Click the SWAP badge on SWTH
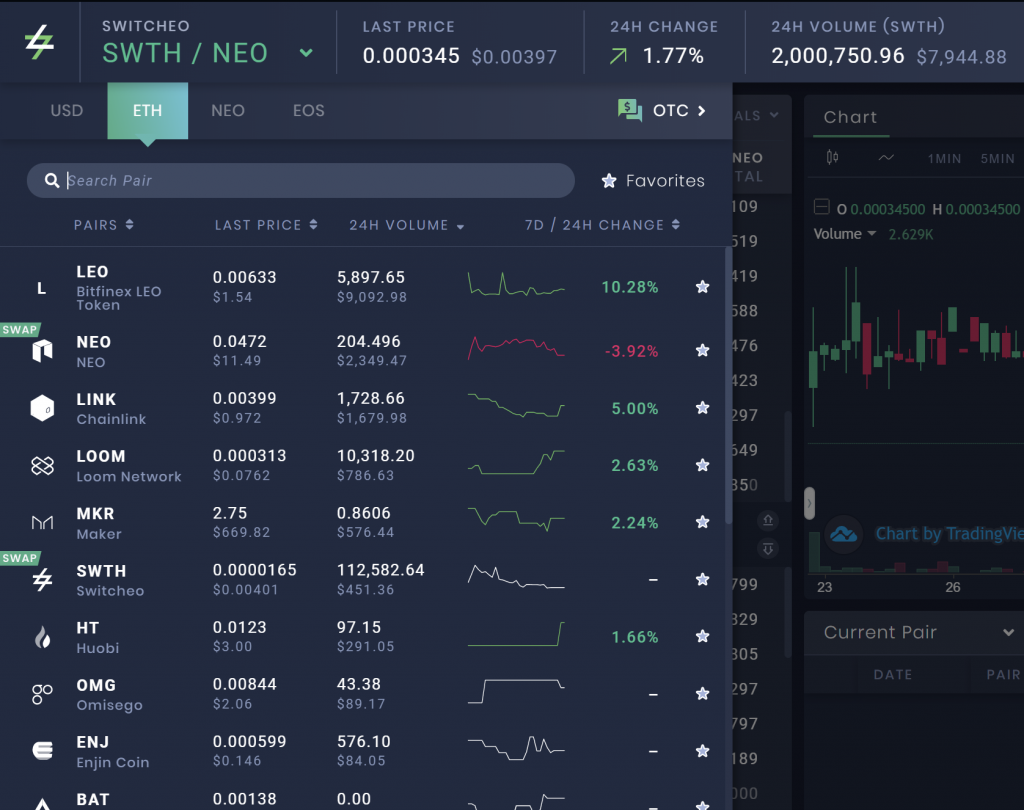 20,559
